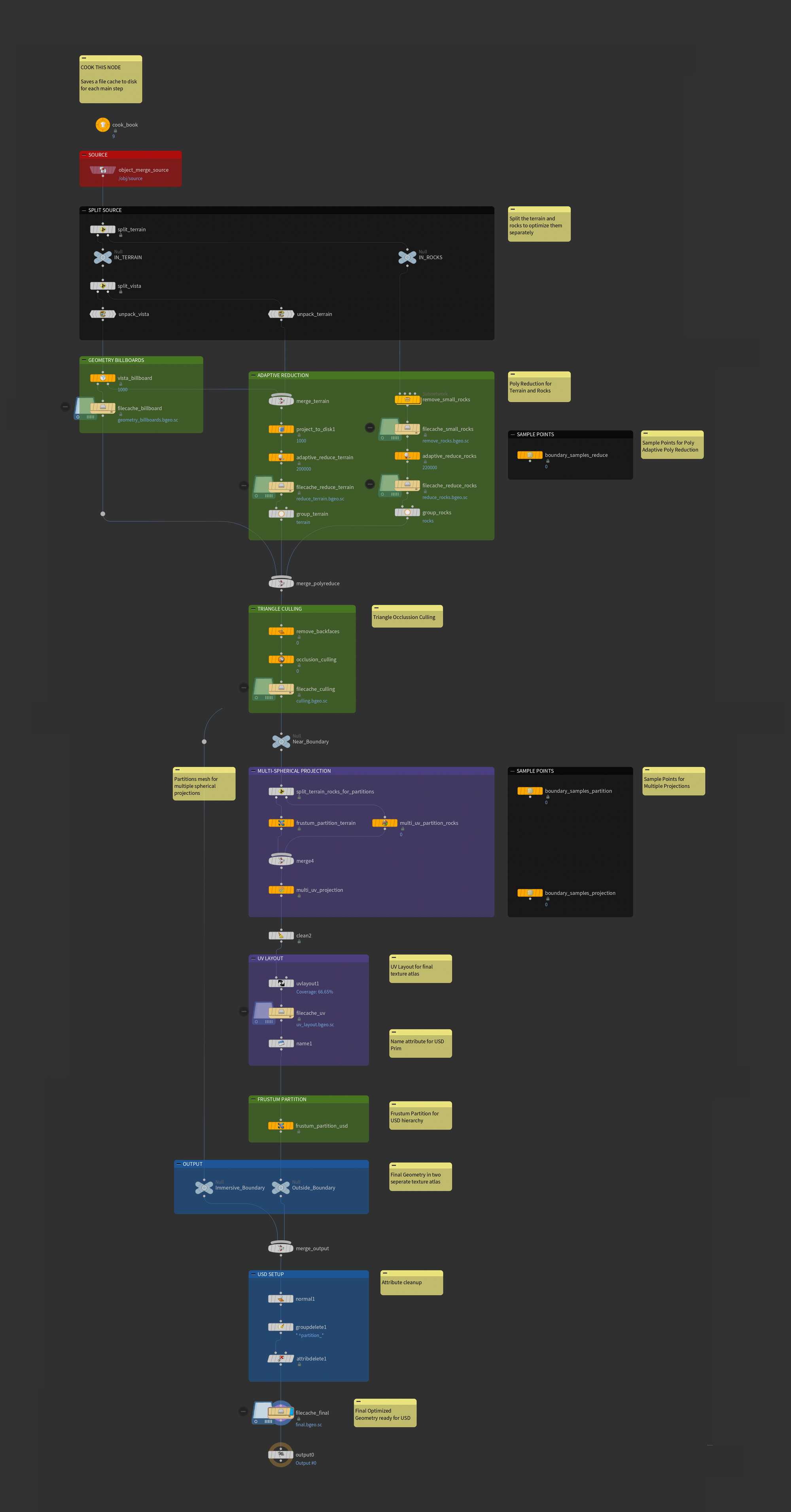
Task: Collapse the COOK THIS NODE sticky note
Action: tap(83, 57)
